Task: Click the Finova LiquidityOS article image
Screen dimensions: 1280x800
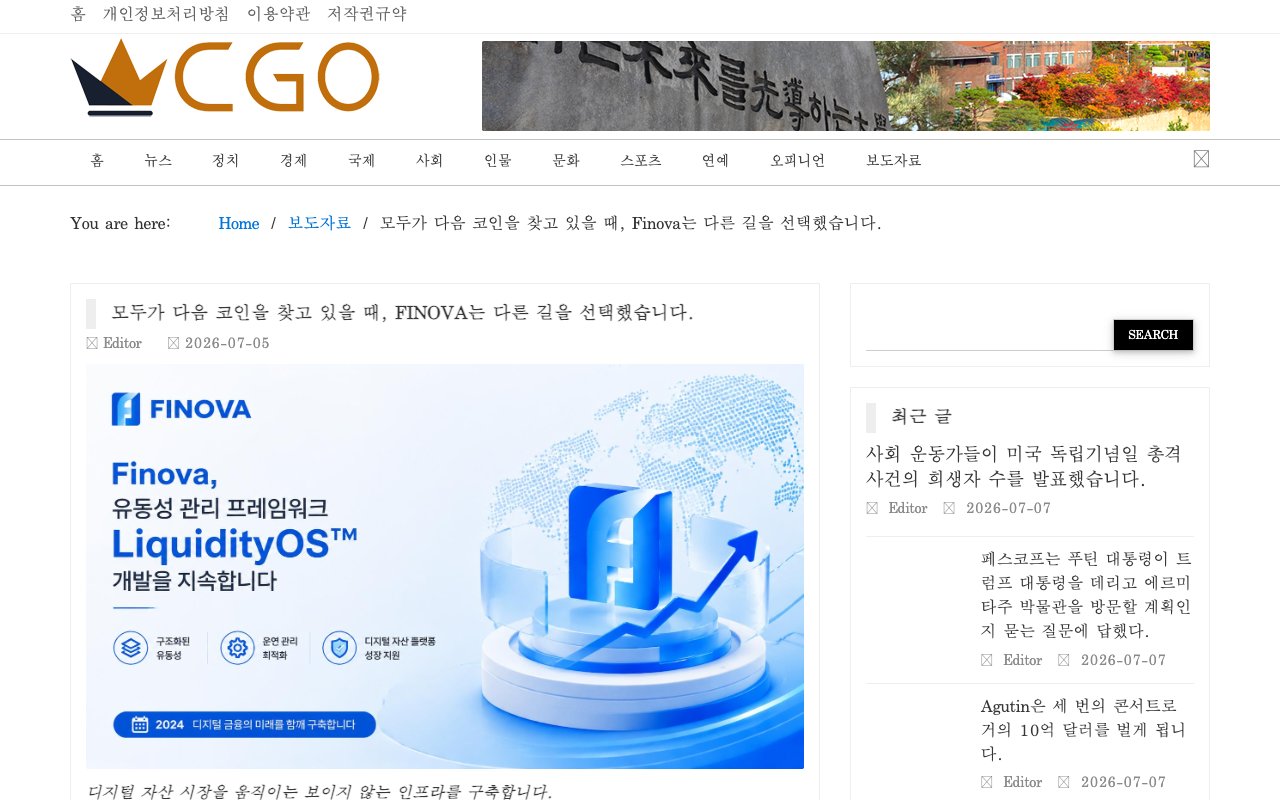Action: coord(445,566)
